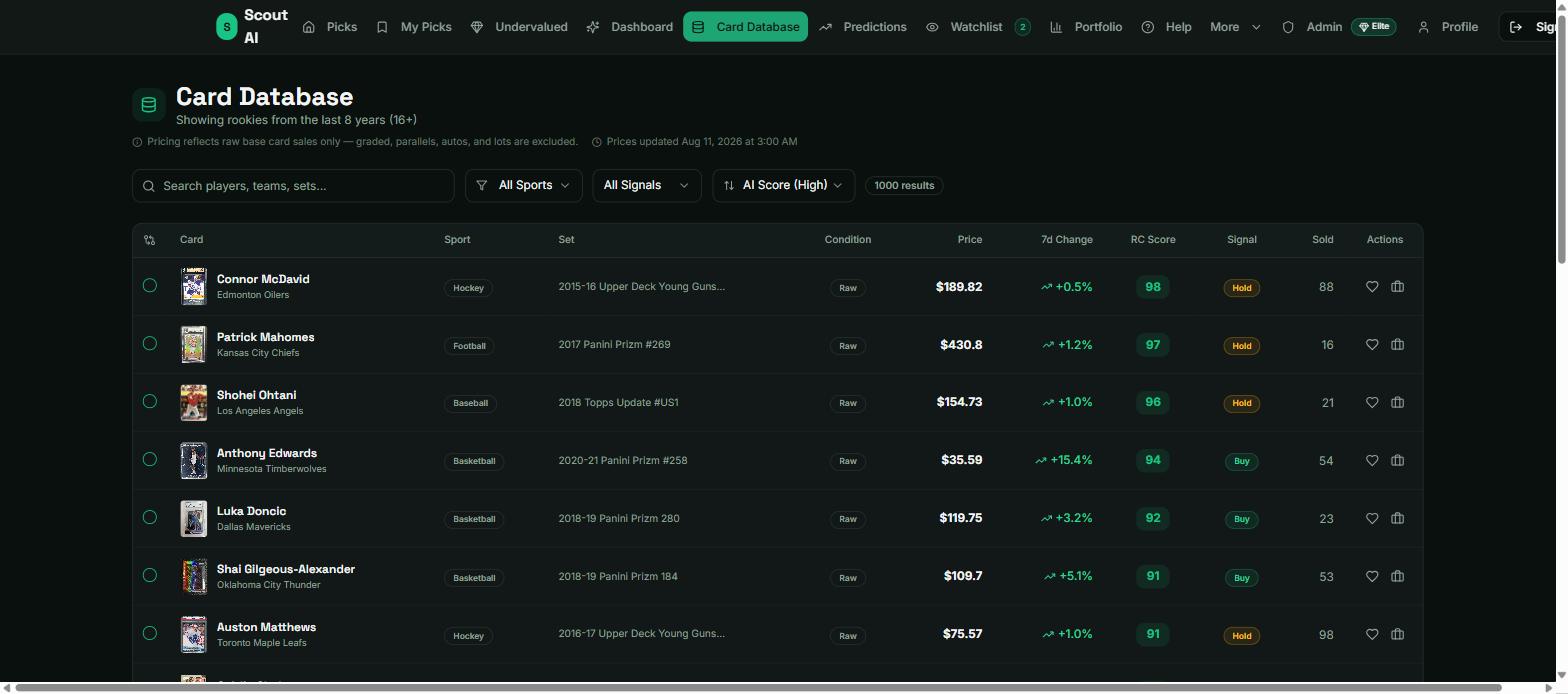
Task: Sort by Price column header
Action: pyautogui.click(x=969, y=240)
